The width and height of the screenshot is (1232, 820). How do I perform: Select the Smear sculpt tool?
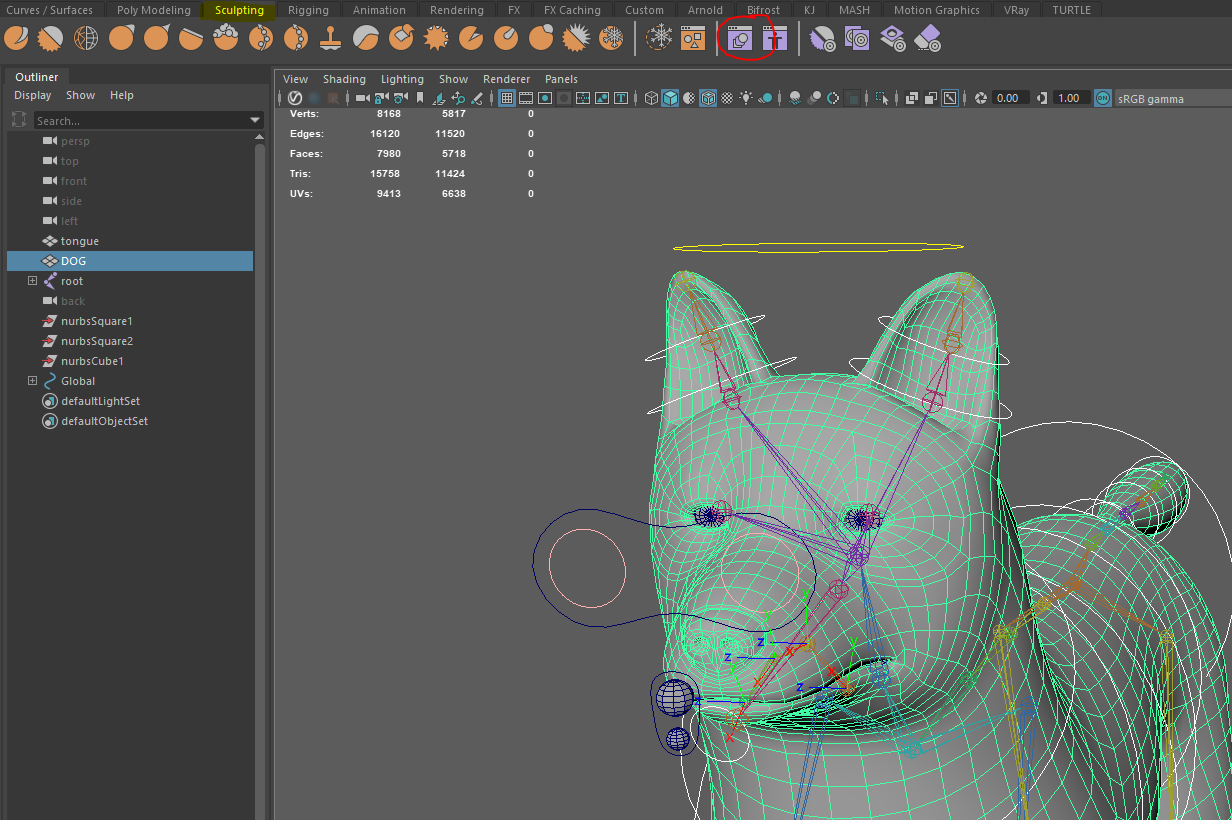pos(506,39)
